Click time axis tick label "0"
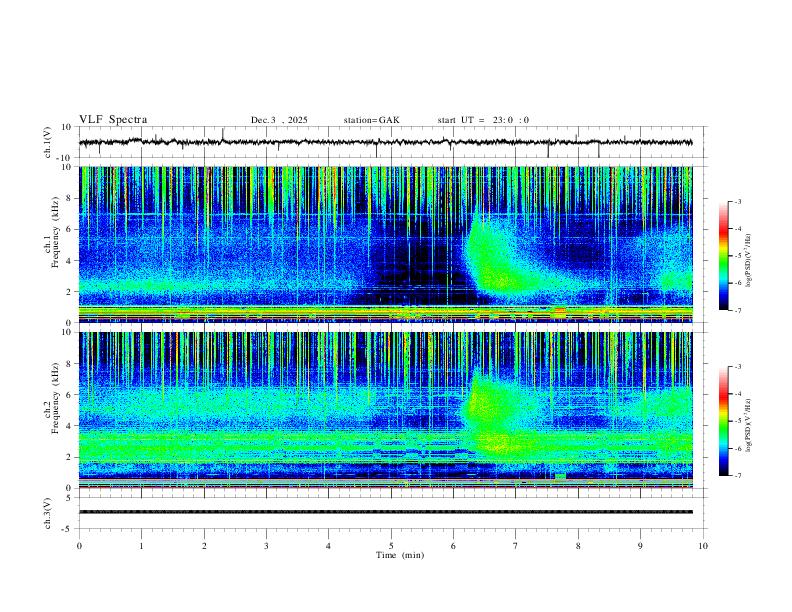The image size is (792, 612). 79,546
